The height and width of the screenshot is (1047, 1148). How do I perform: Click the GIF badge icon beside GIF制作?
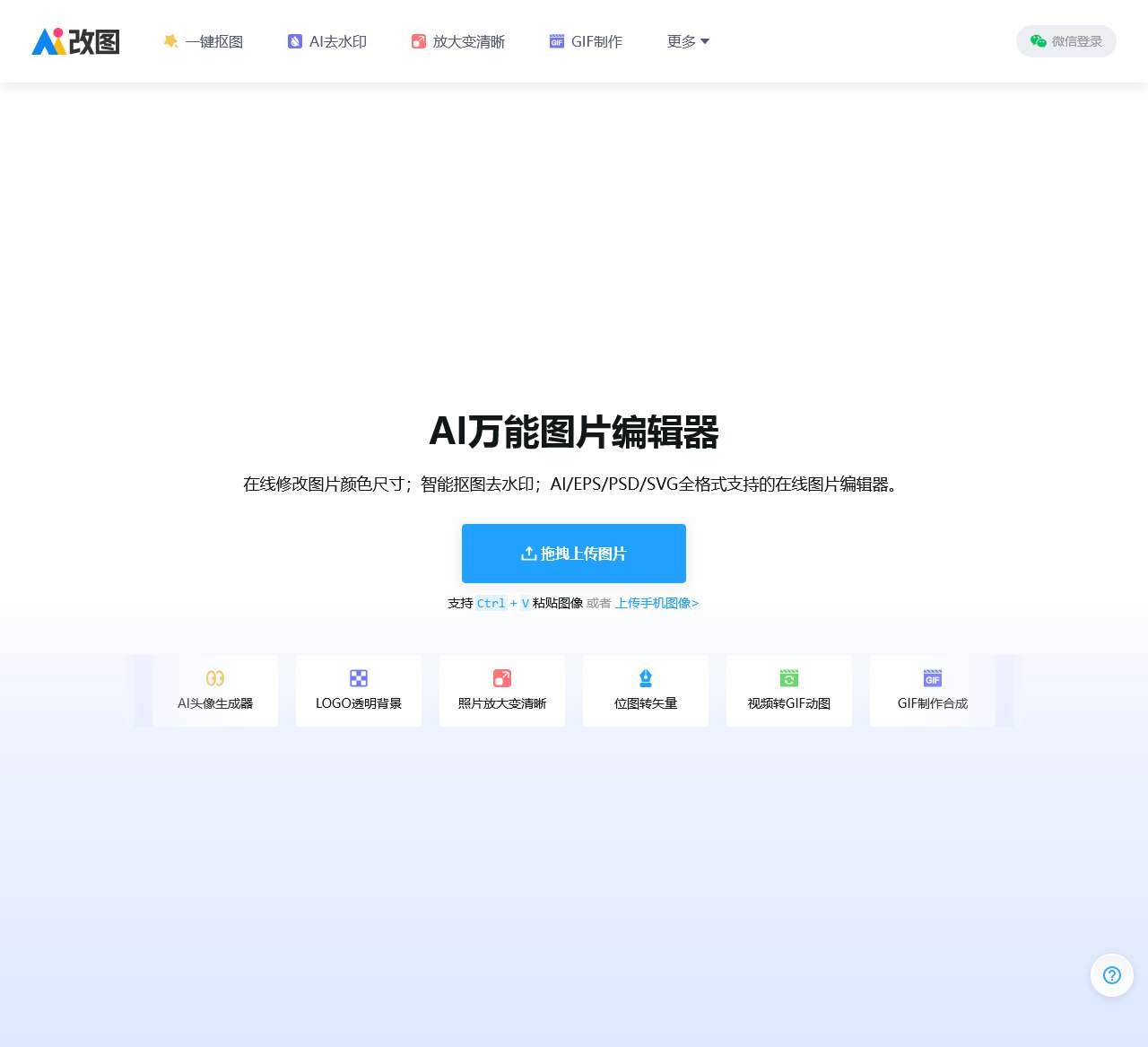click(x=556, y=40)
